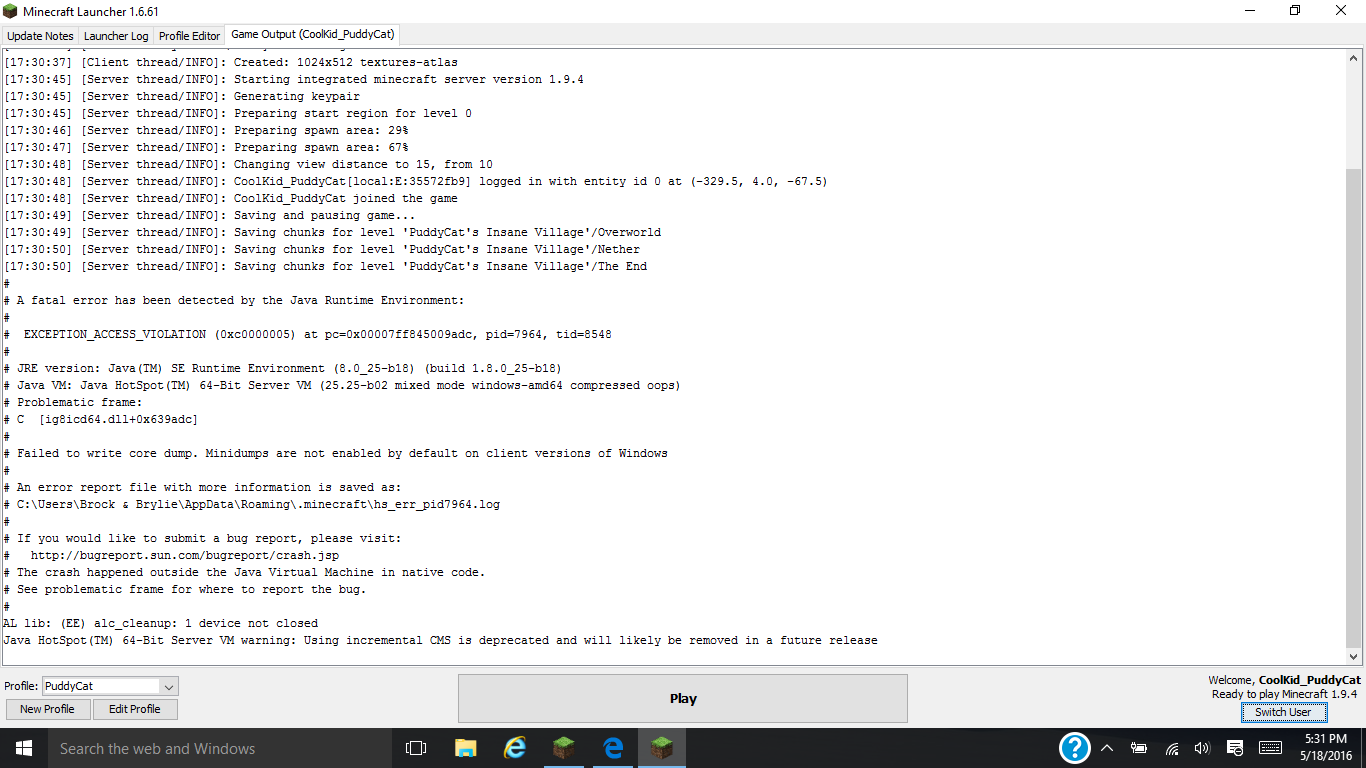Click the New Profile button
Image resolution: width=1366 pixels, height=768 pixels.
[x=47, y=709]
